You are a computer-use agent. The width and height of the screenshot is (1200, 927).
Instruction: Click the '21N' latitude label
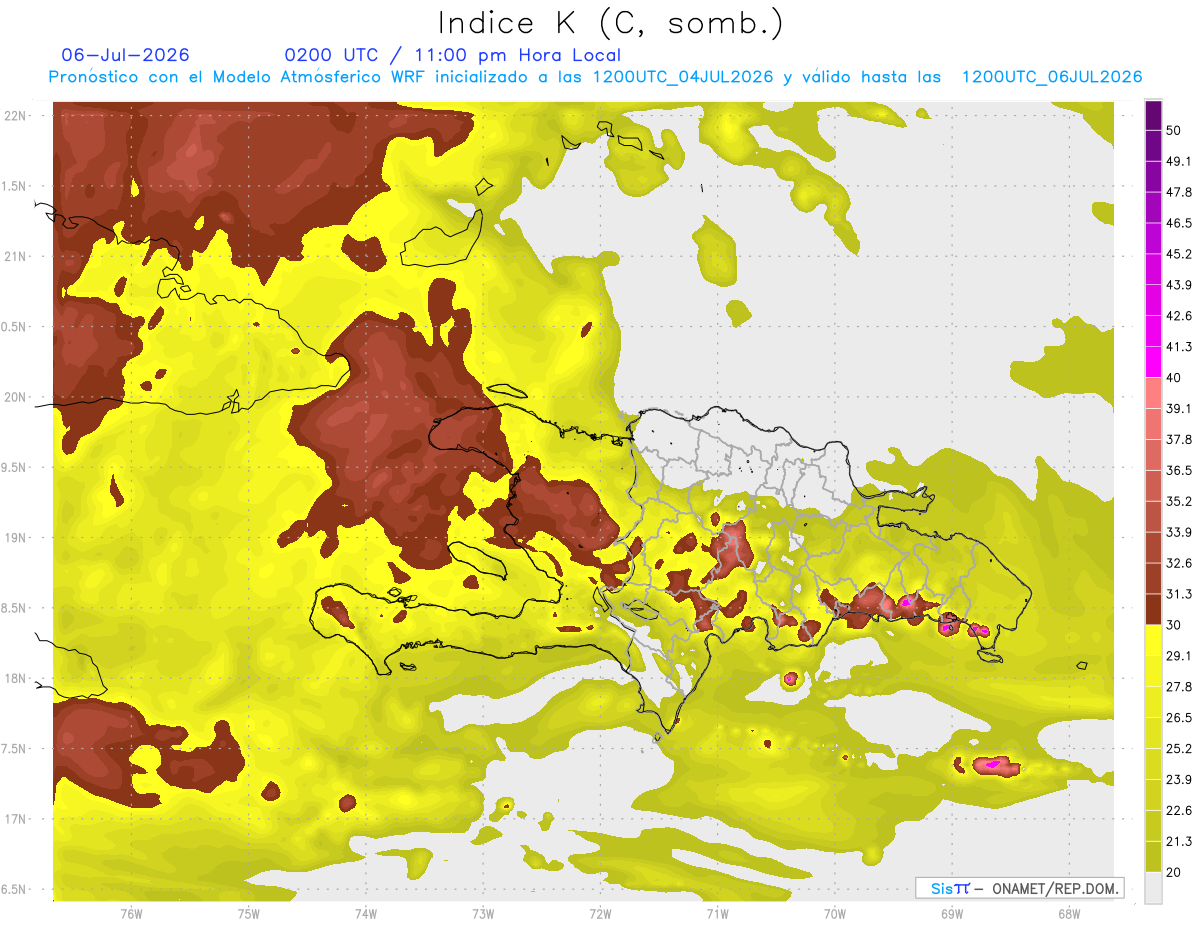17,256
